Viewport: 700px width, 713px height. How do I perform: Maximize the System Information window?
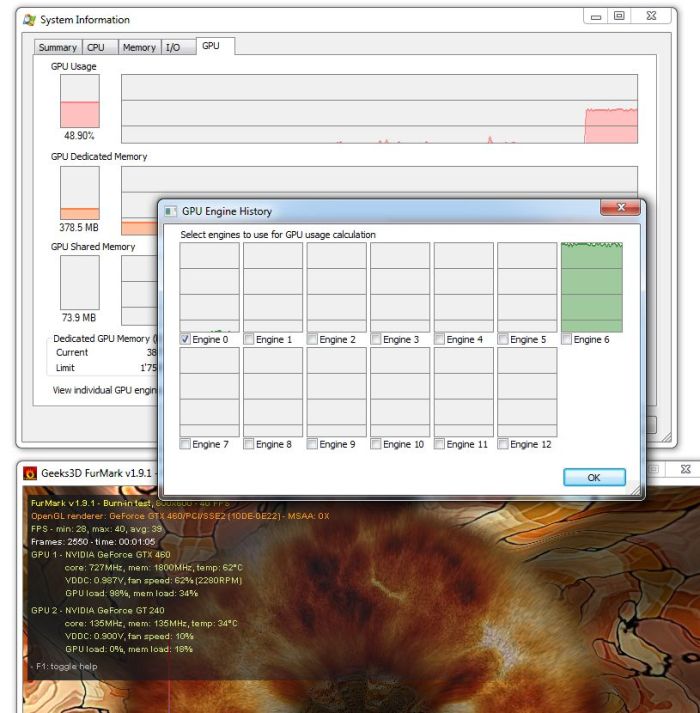click(619, 16)
